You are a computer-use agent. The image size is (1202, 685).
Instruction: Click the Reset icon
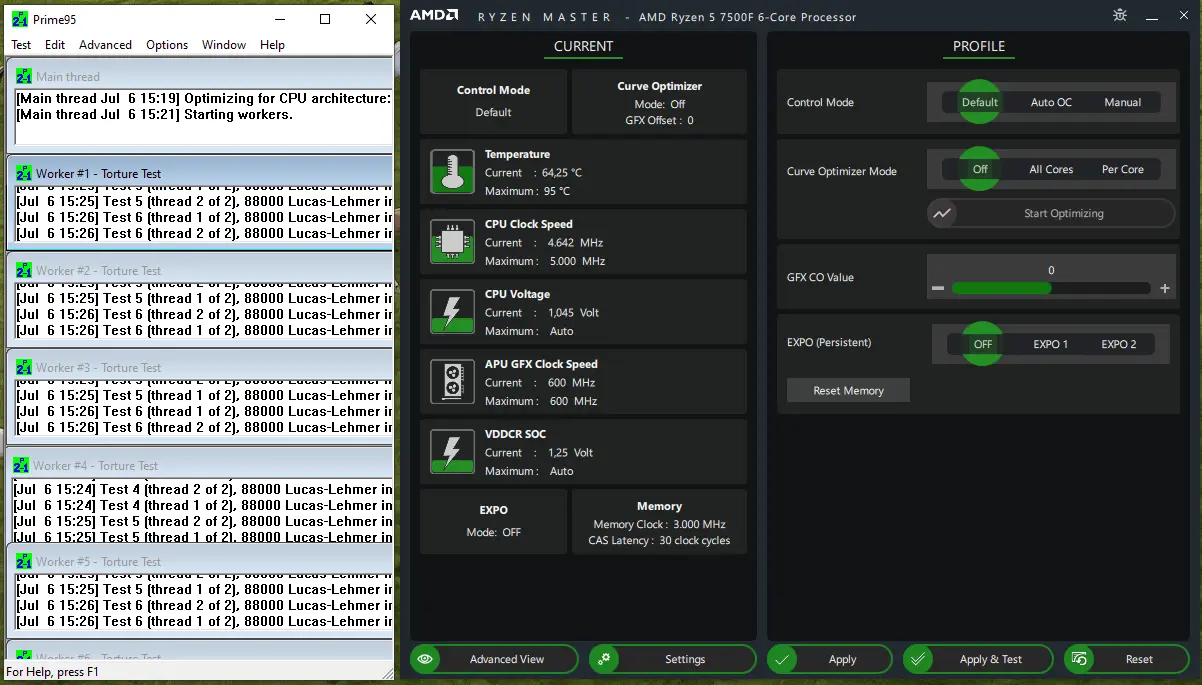(1080, 659)
